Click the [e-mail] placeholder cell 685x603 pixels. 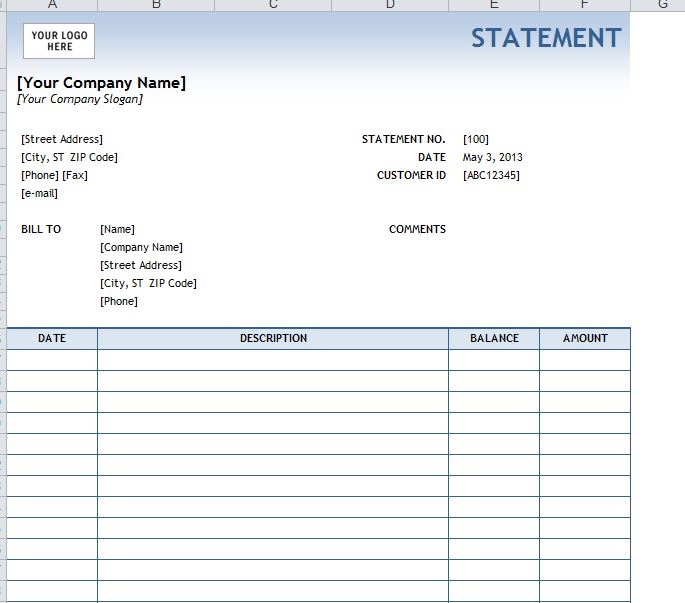pyautogui.click(x=40, y=193)
